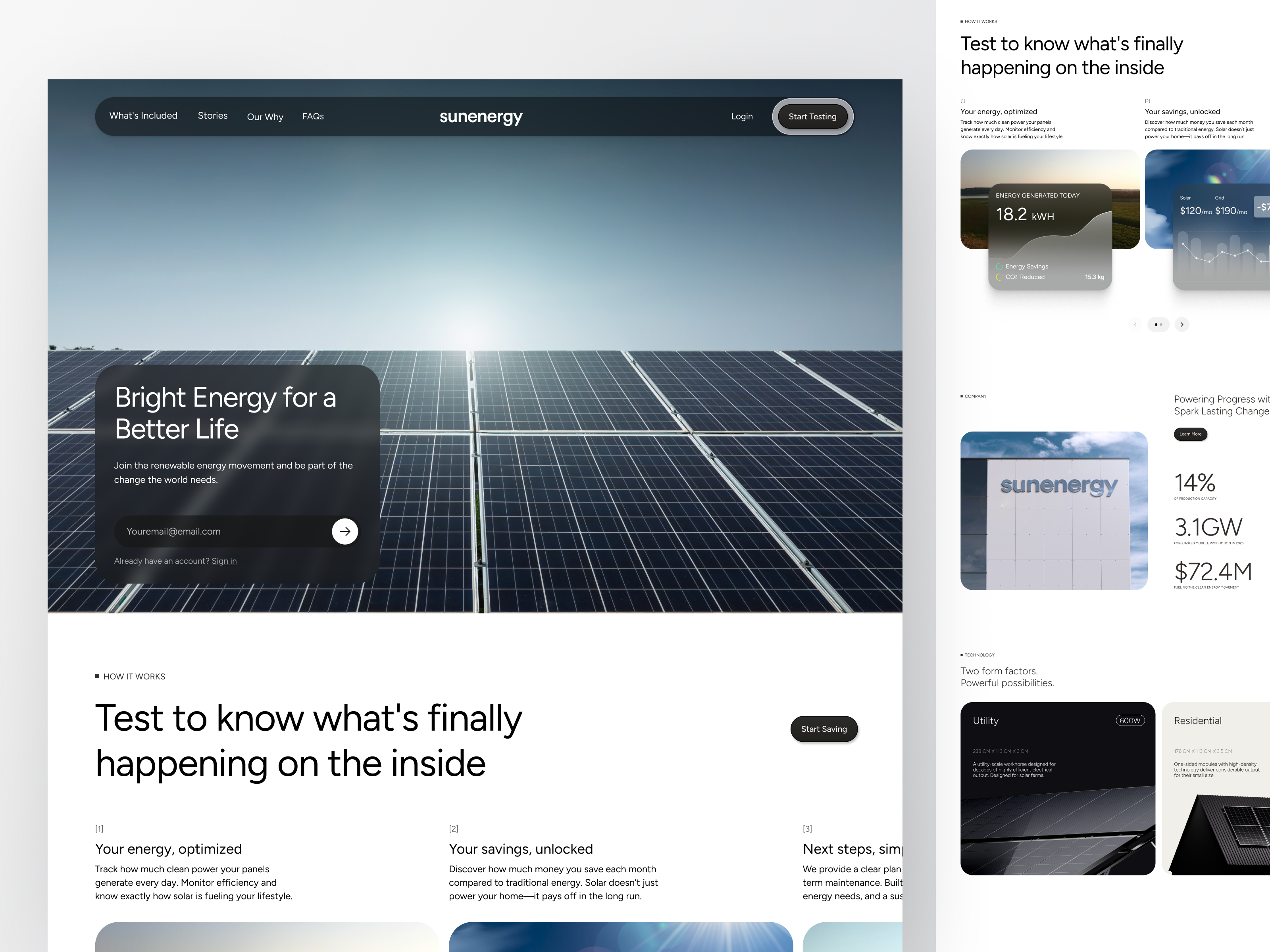Screen dimensions: 1270x952
Task: Open Our Why nav item
Action: [x=265, y=117]
